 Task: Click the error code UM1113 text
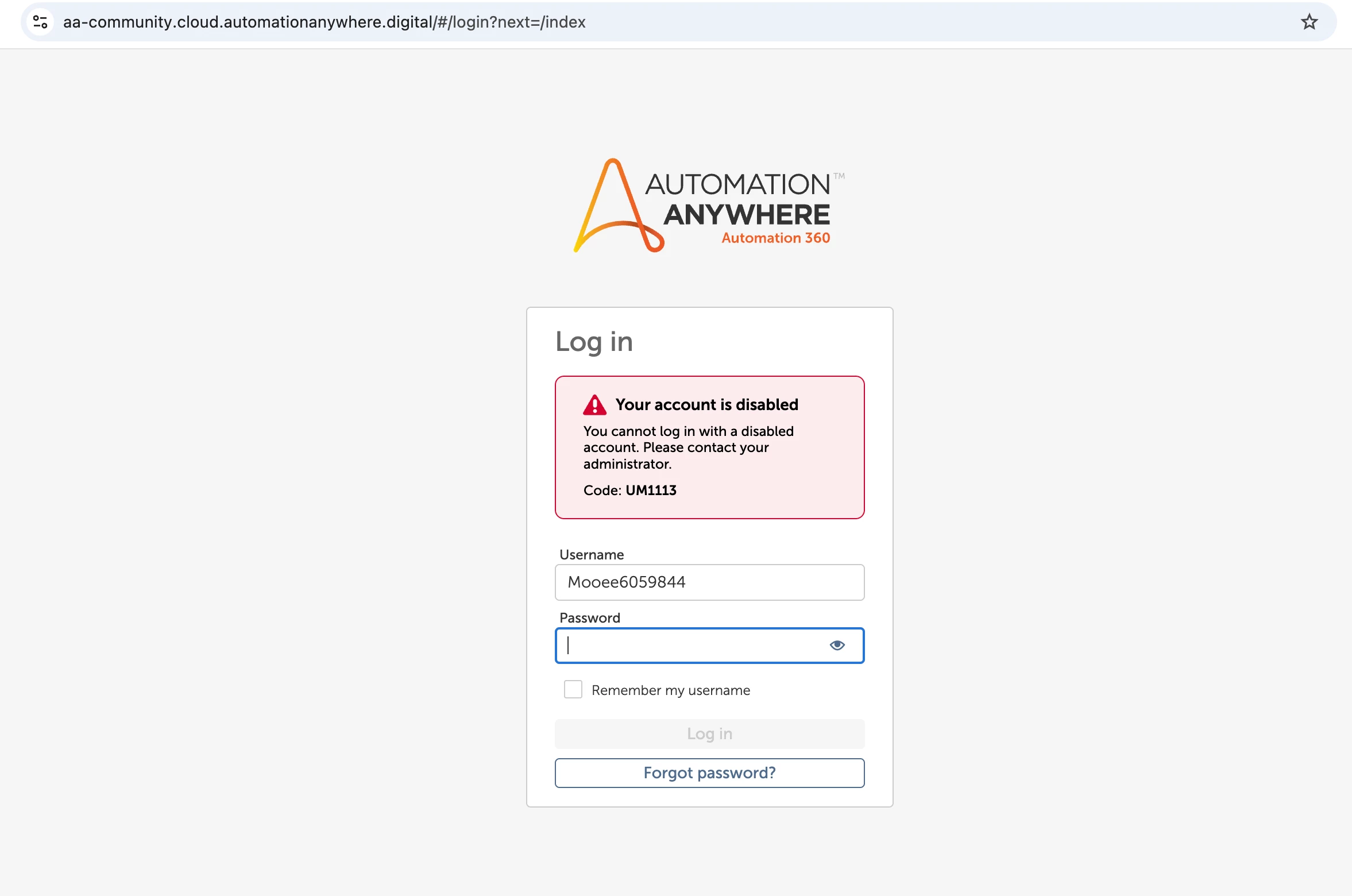[651, 491]
